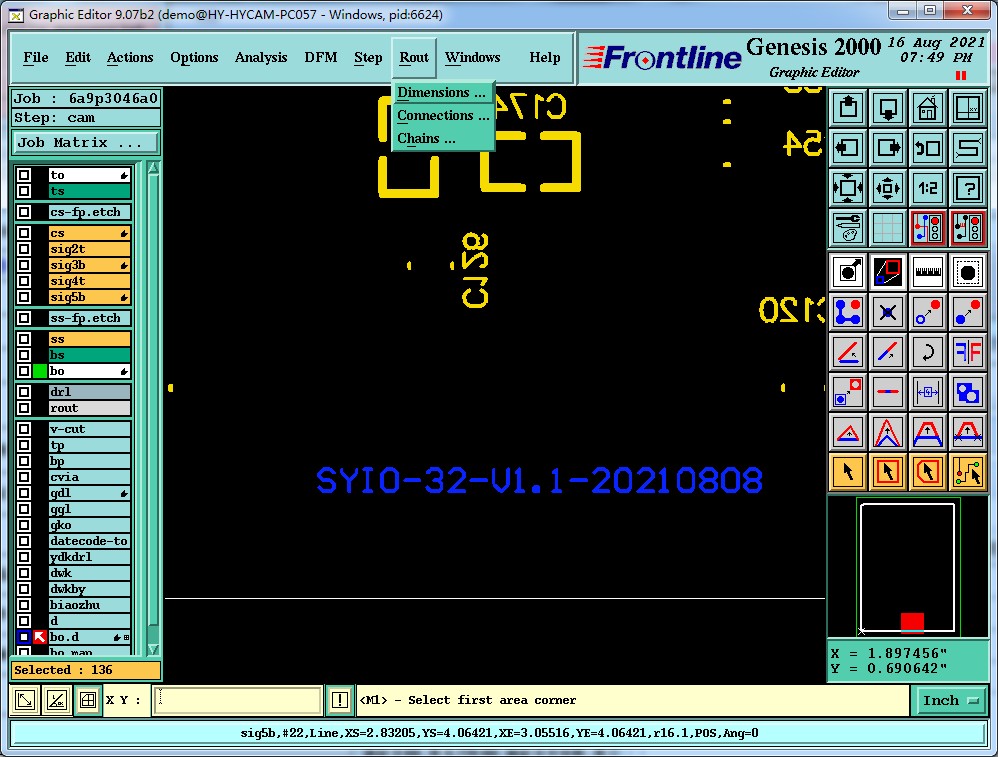Select the 'datecode-to' layer name
The image size is (998, 757).
89,541
